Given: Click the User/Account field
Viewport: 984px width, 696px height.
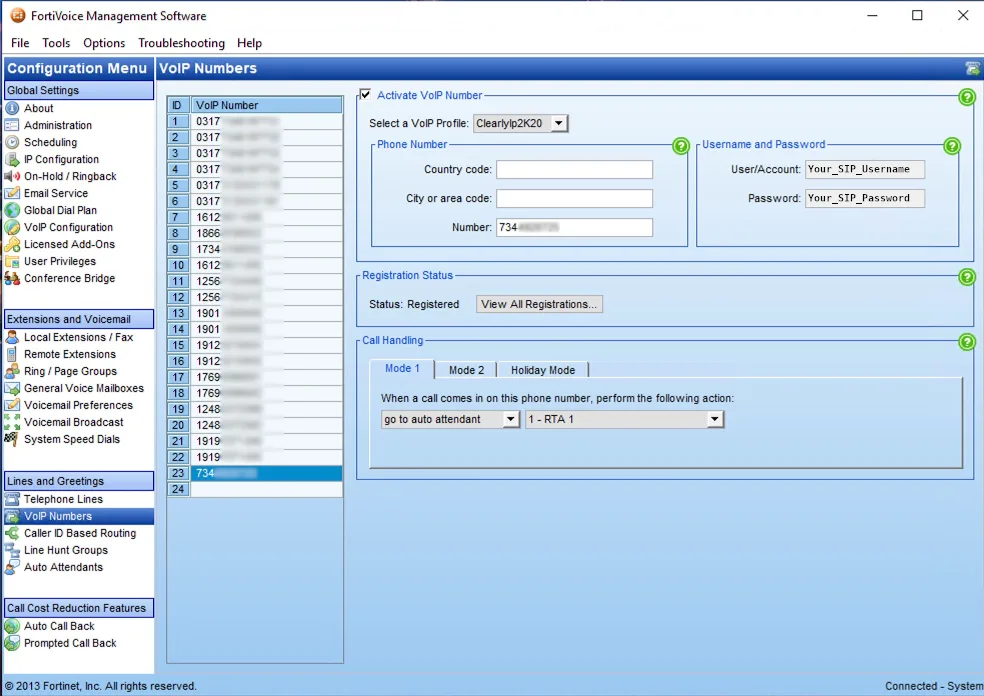Looking at the screenshot, I should [x=865, y=169].
